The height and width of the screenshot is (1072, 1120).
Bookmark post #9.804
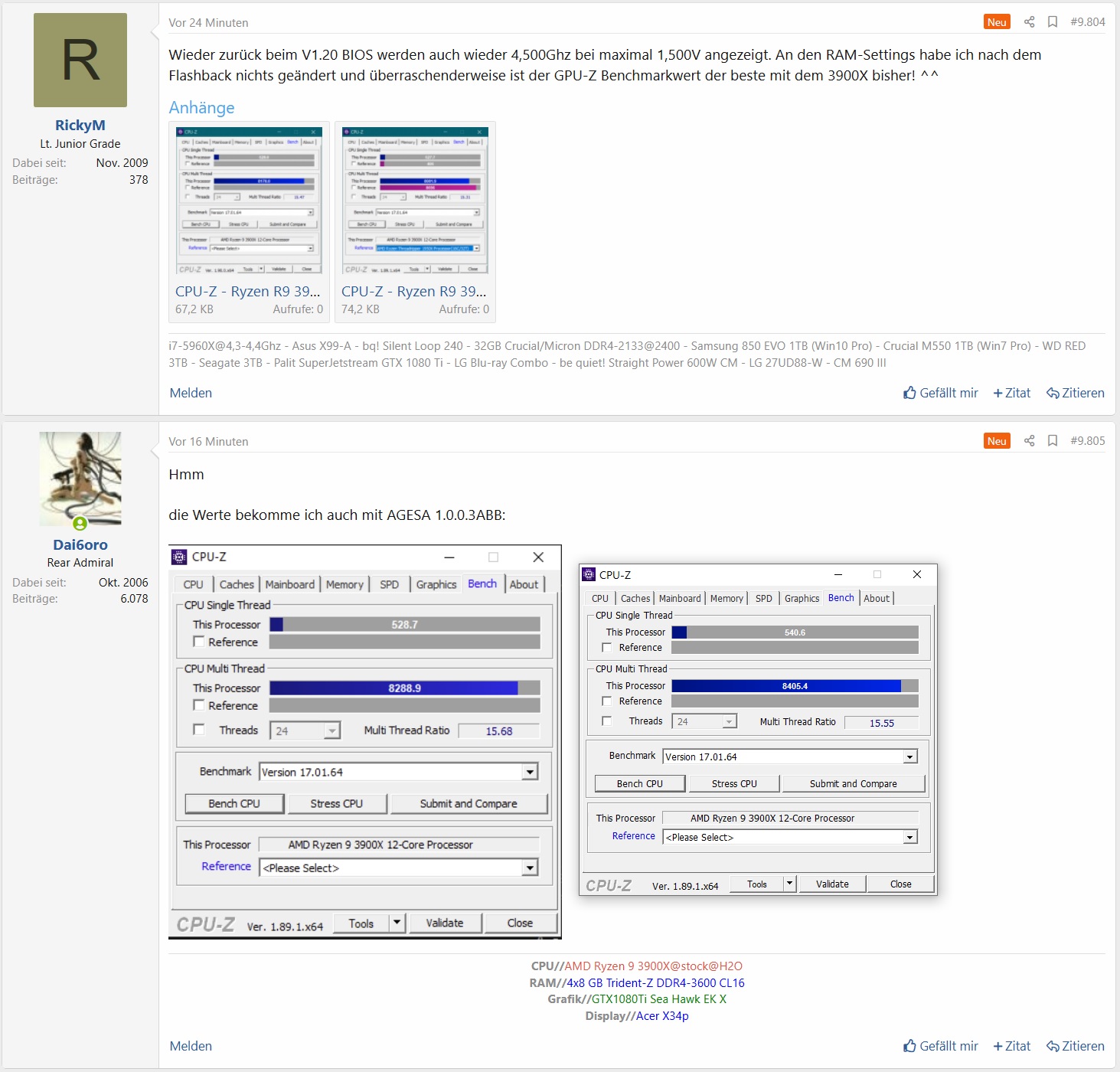click(1053, 22)
